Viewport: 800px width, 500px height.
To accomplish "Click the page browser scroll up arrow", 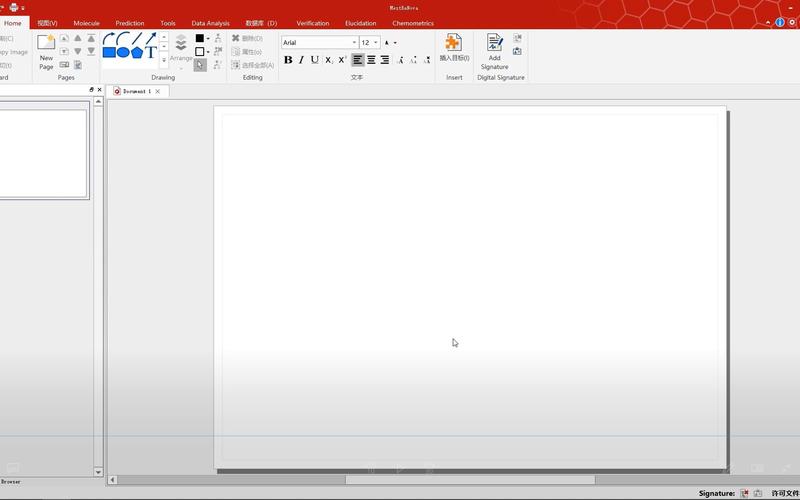I will pos(98,102).
